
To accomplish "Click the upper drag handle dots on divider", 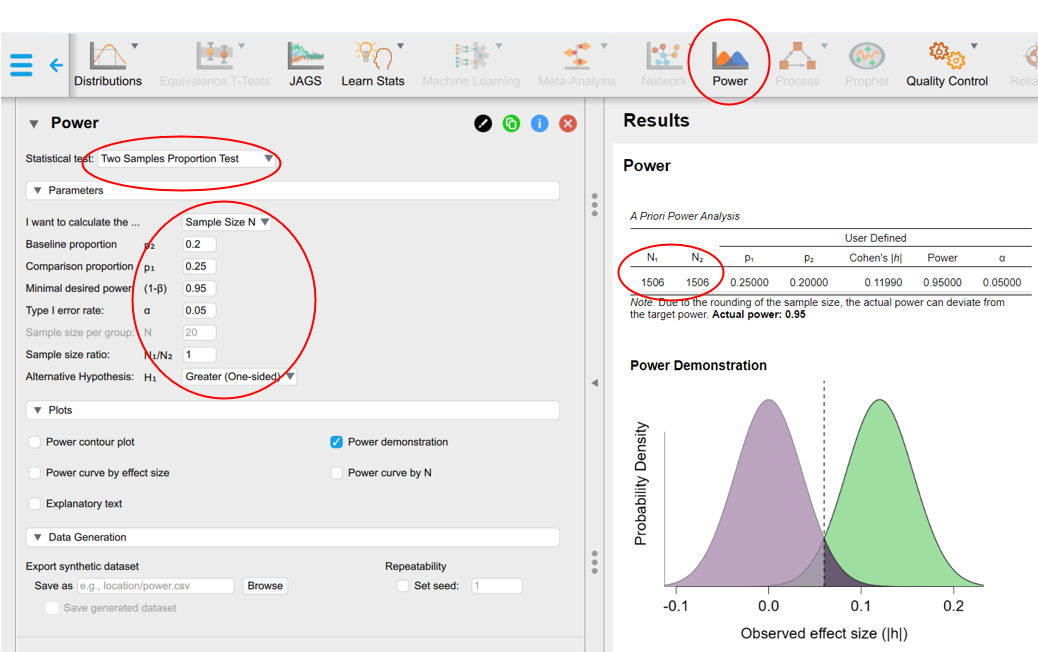I will tap(594, 205).
